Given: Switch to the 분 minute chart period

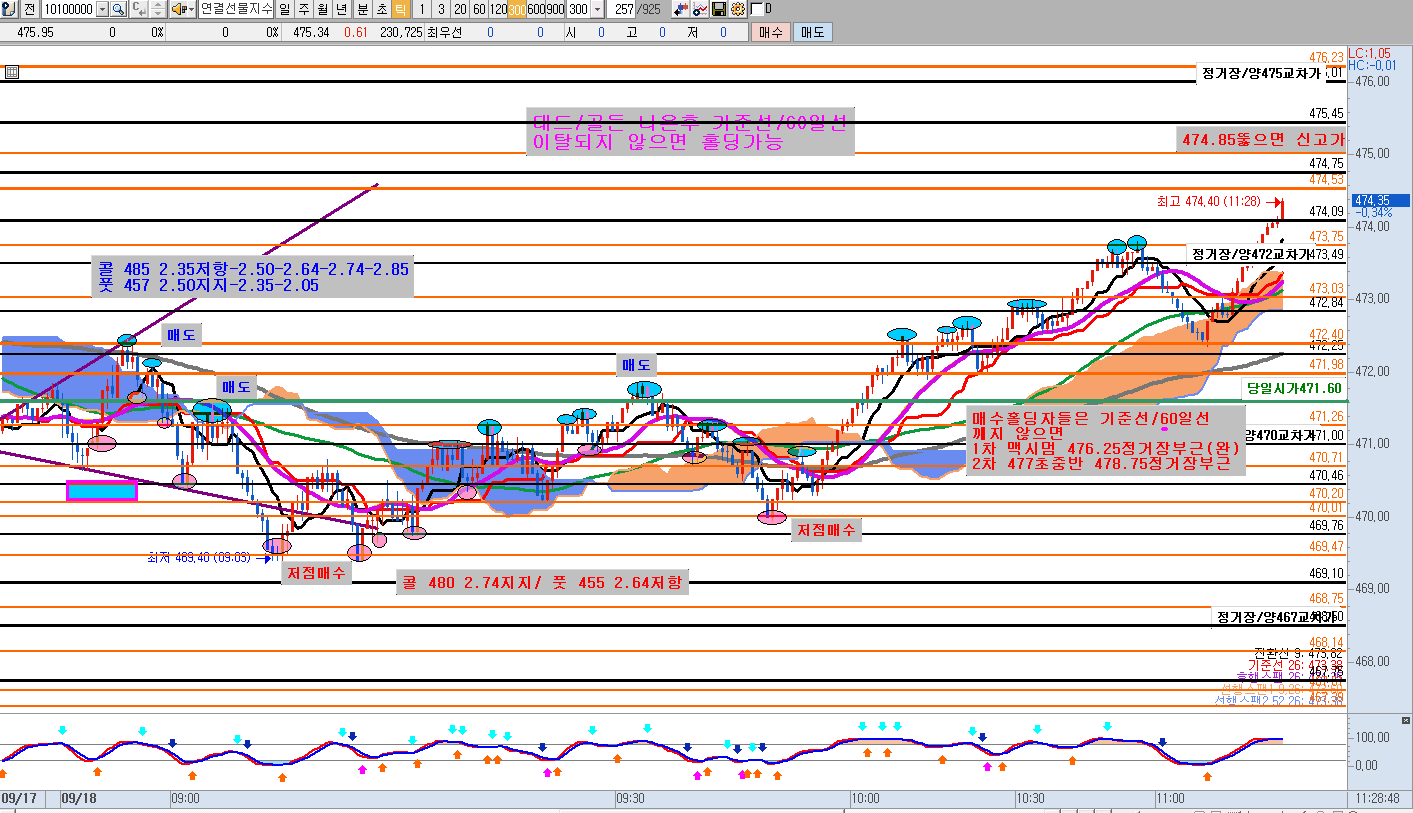Looking at the screenshot, I should 361,9.
